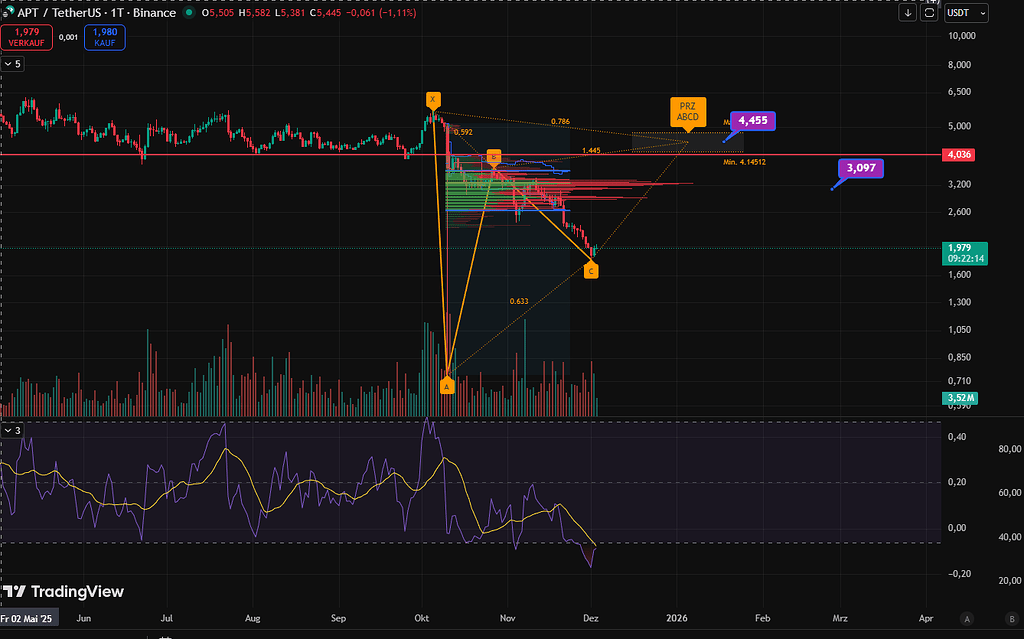Viewport: 1024px width, 639px height.
Task: Click the purple 3,097 price callout
Action: pyautogui.click(x=861, y=168)
